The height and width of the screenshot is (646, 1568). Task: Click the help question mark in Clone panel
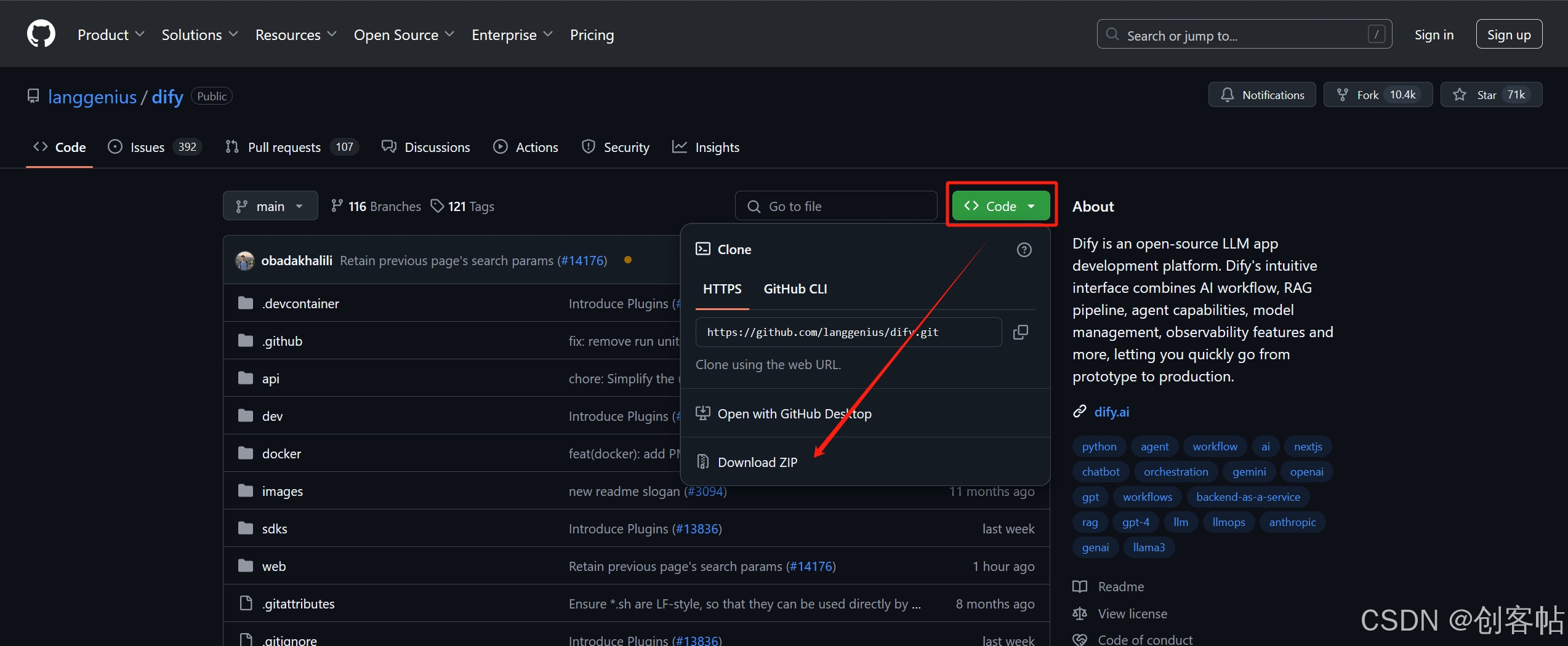point(1024,249)
